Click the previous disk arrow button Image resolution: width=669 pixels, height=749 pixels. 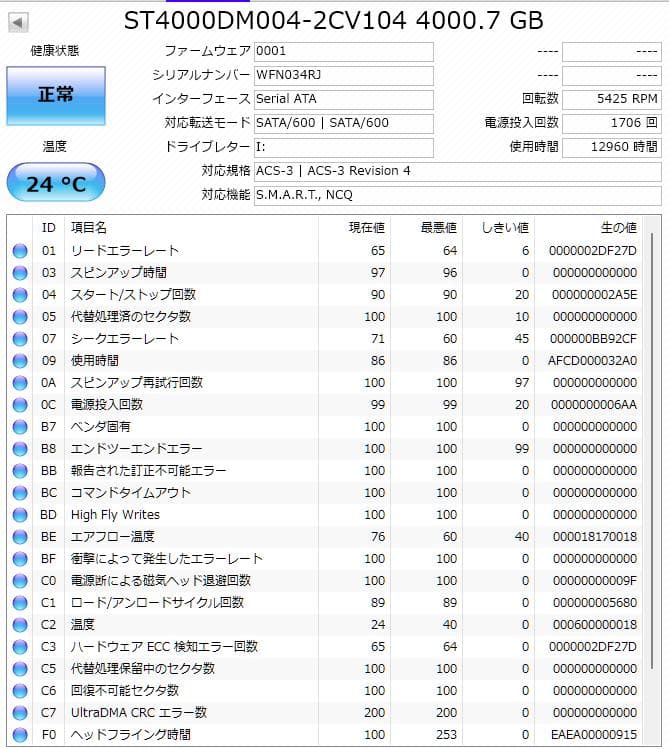[x=18, y=22]
